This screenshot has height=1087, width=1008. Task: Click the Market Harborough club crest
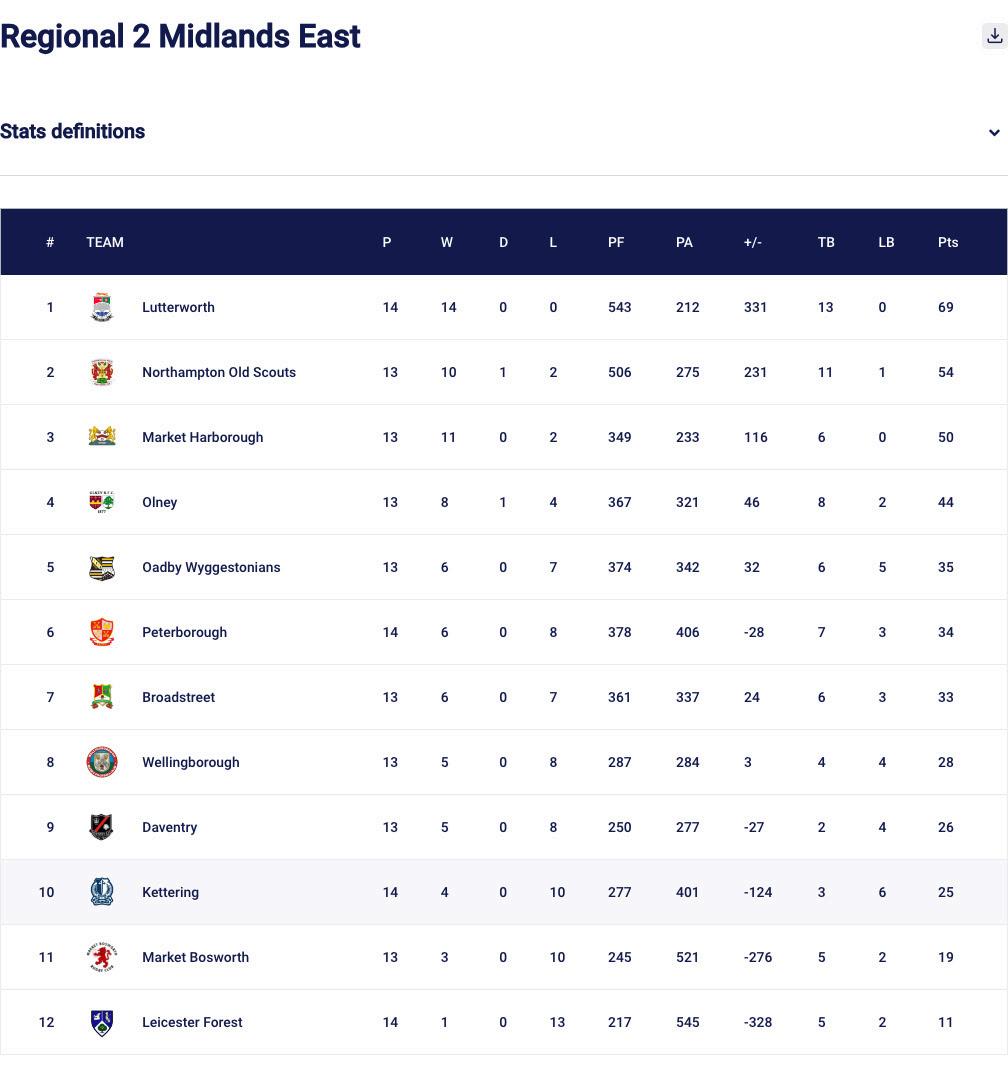[x=102, y=437]
